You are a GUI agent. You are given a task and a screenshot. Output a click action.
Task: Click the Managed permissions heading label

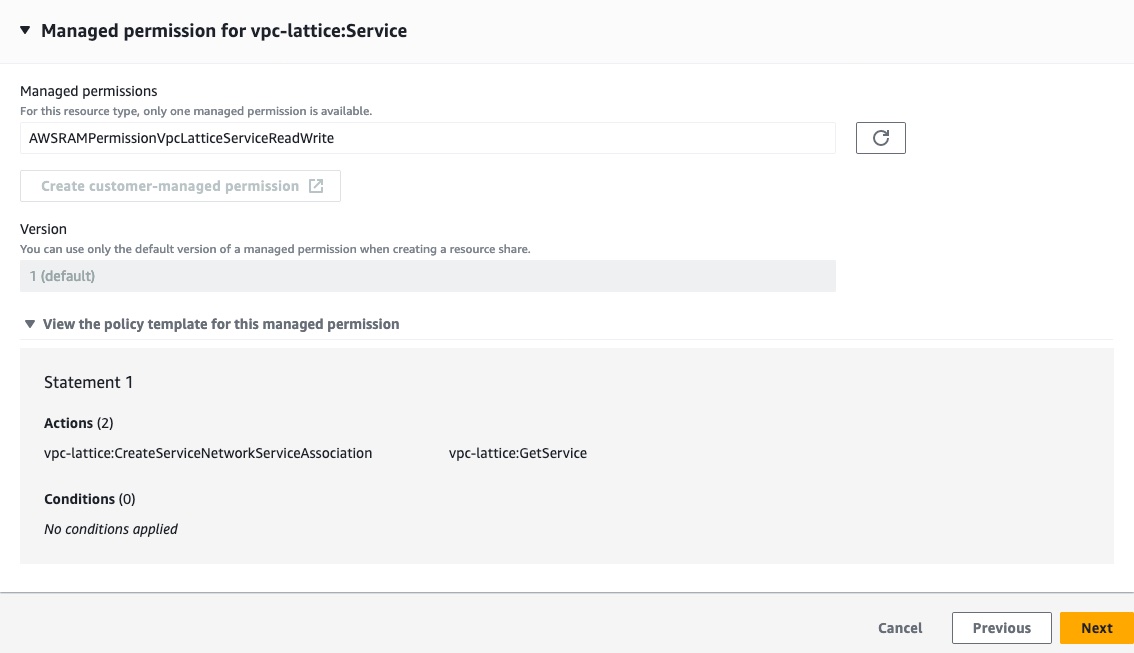[x=88, y=91]
